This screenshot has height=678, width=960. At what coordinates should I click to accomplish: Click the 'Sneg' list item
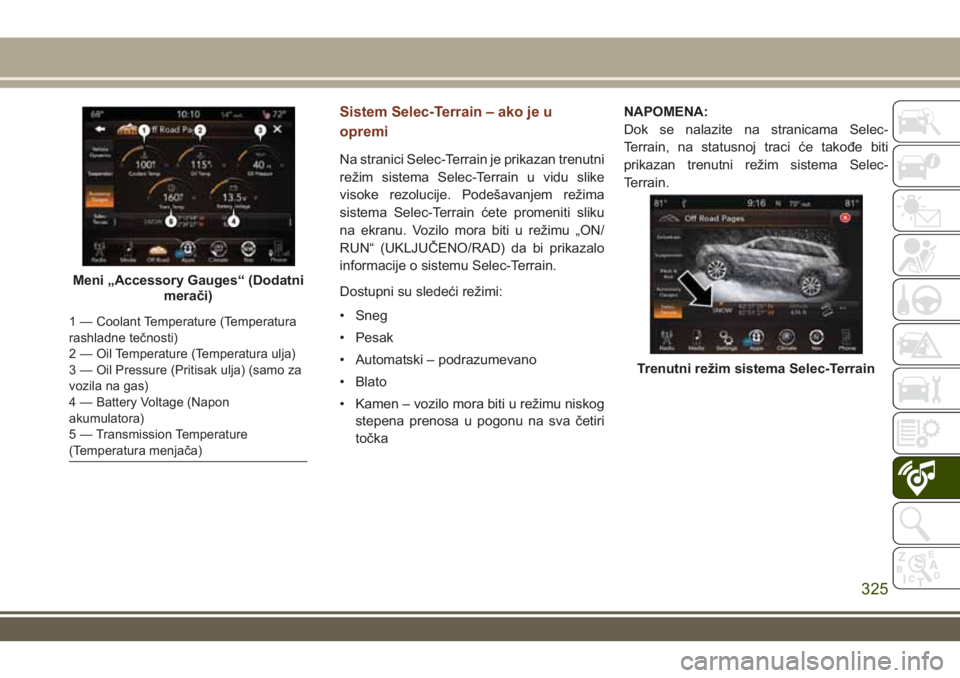point(371,315)
